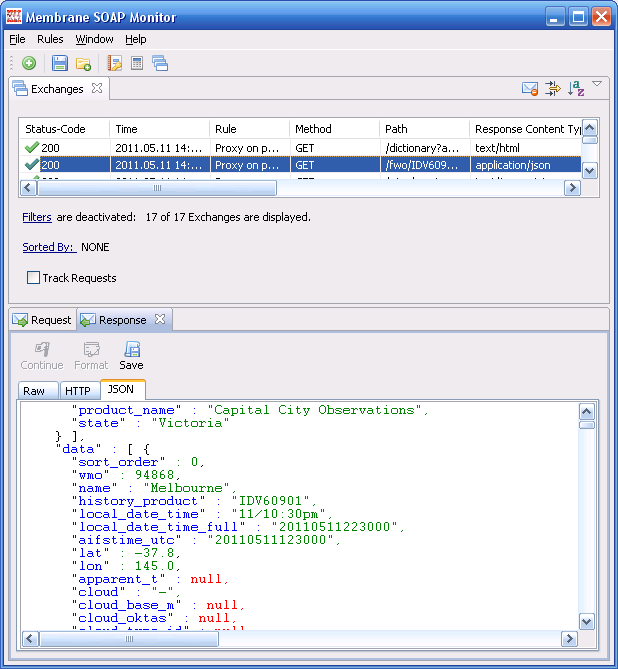Screen dimensions: 618x669
Task: Open the File menu
Action: [x=17, y=39]
